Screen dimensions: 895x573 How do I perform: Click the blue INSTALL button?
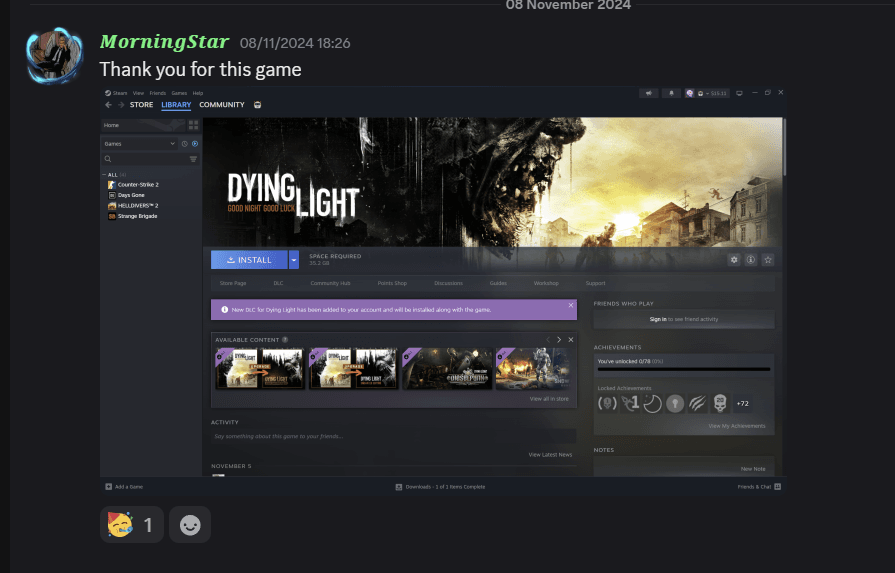click(x=249, y=260)
